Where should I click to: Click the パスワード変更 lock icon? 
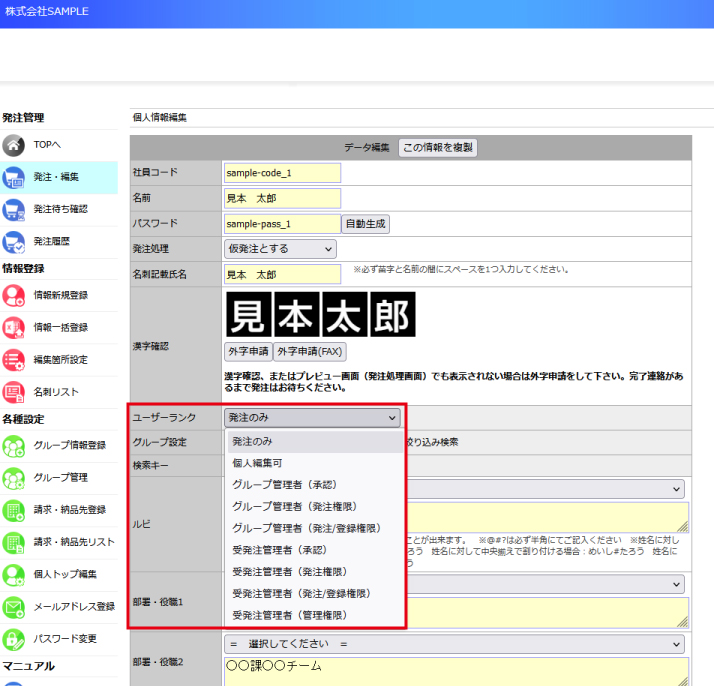pos(14,639)
